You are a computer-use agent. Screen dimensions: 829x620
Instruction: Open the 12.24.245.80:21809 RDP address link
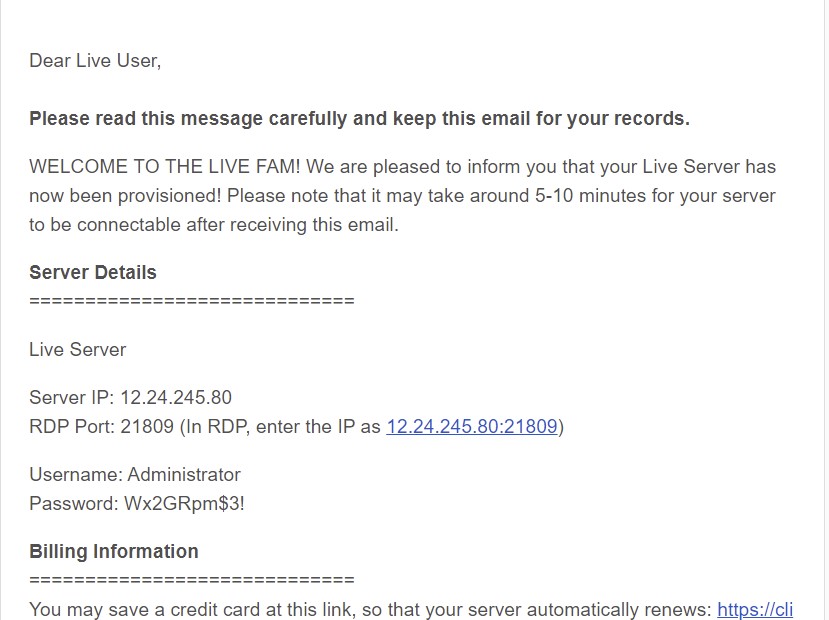(472, 427)
